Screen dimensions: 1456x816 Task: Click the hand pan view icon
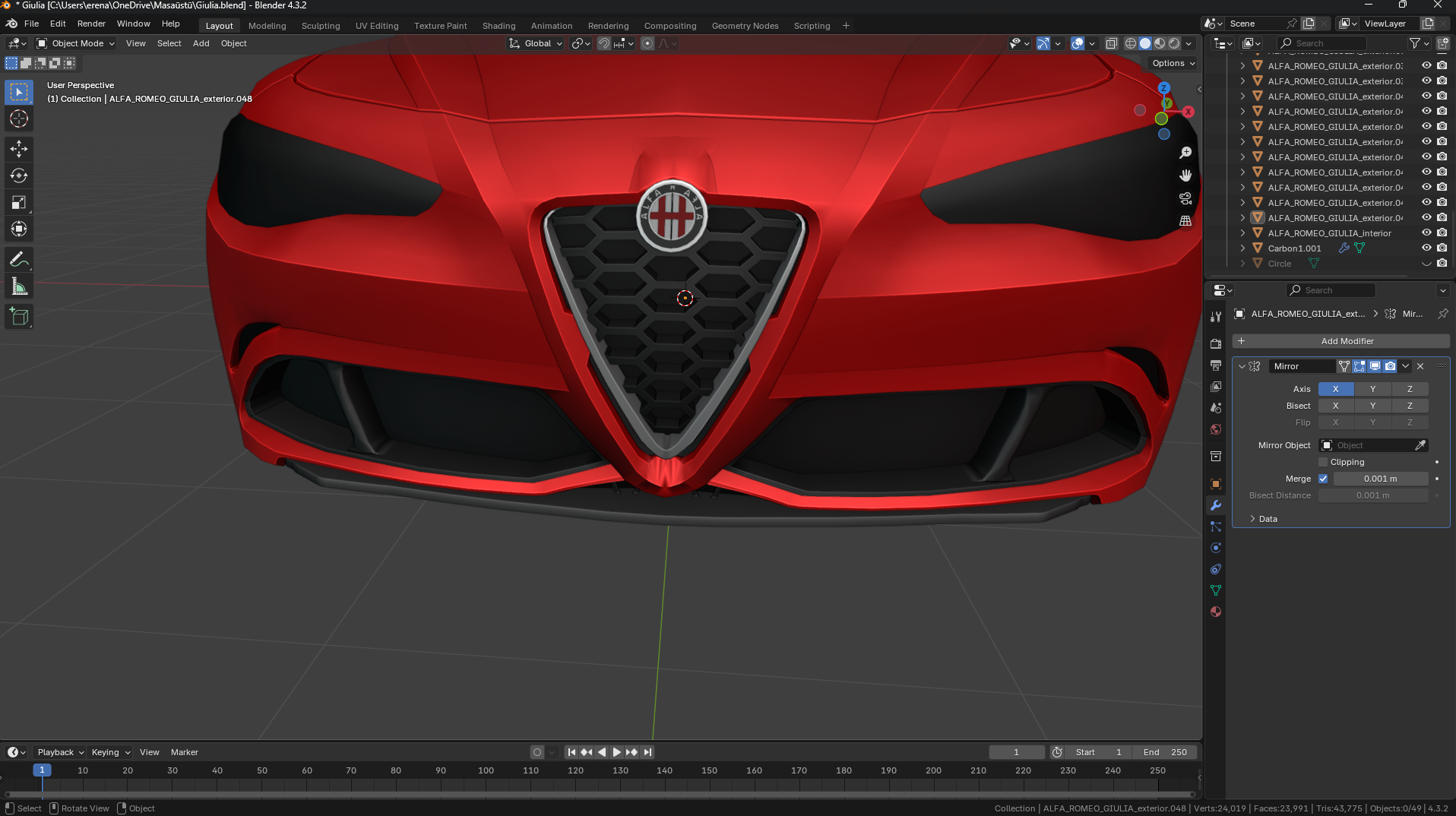coord(1185,176)
